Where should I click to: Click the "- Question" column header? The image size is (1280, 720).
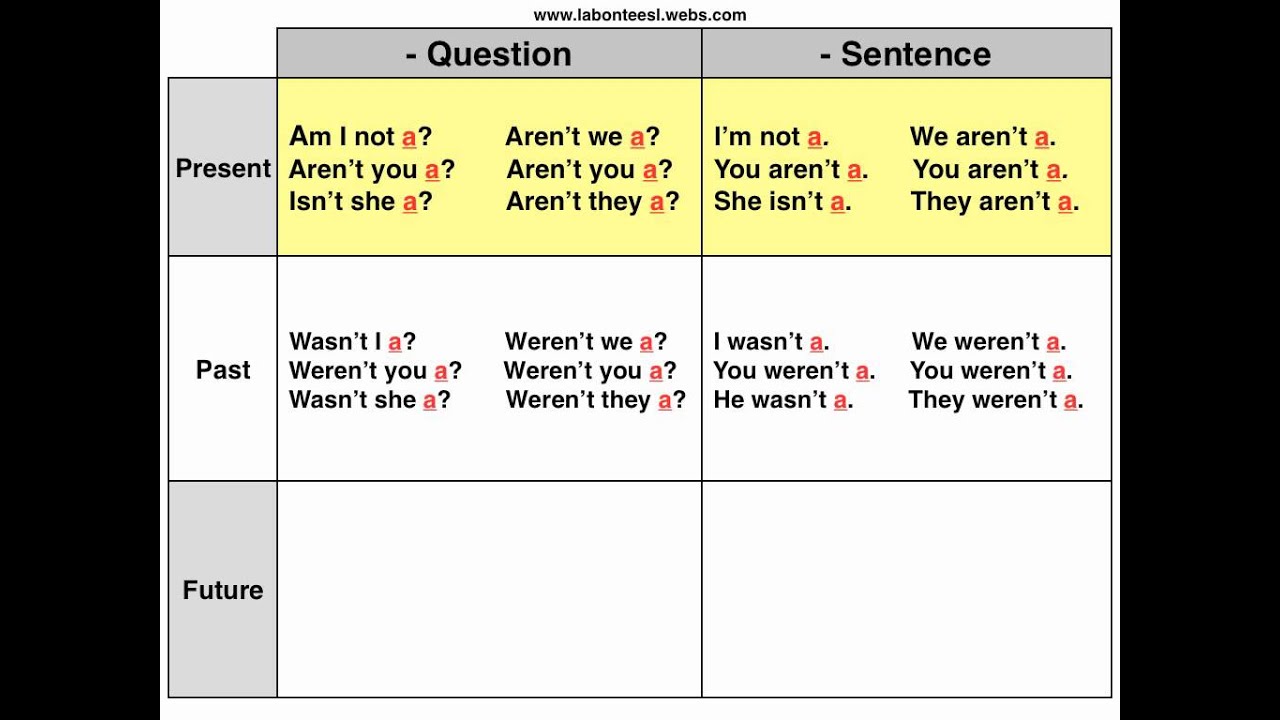489,54
